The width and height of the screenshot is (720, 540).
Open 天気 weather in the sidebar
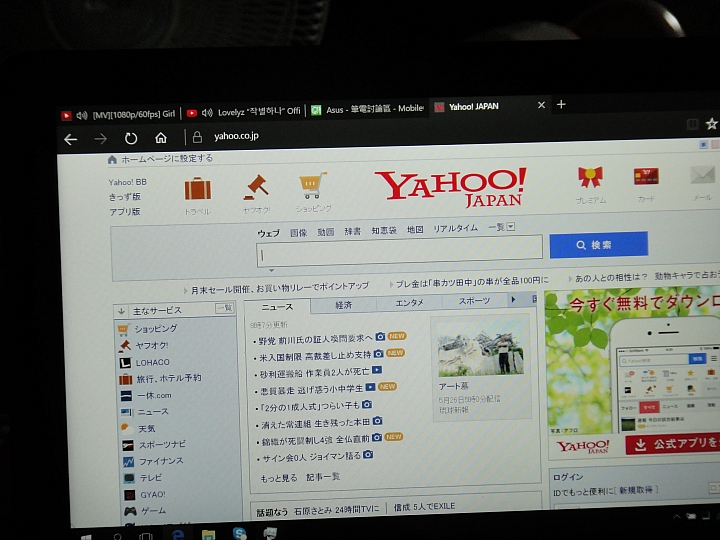click(x=147, y=428)
